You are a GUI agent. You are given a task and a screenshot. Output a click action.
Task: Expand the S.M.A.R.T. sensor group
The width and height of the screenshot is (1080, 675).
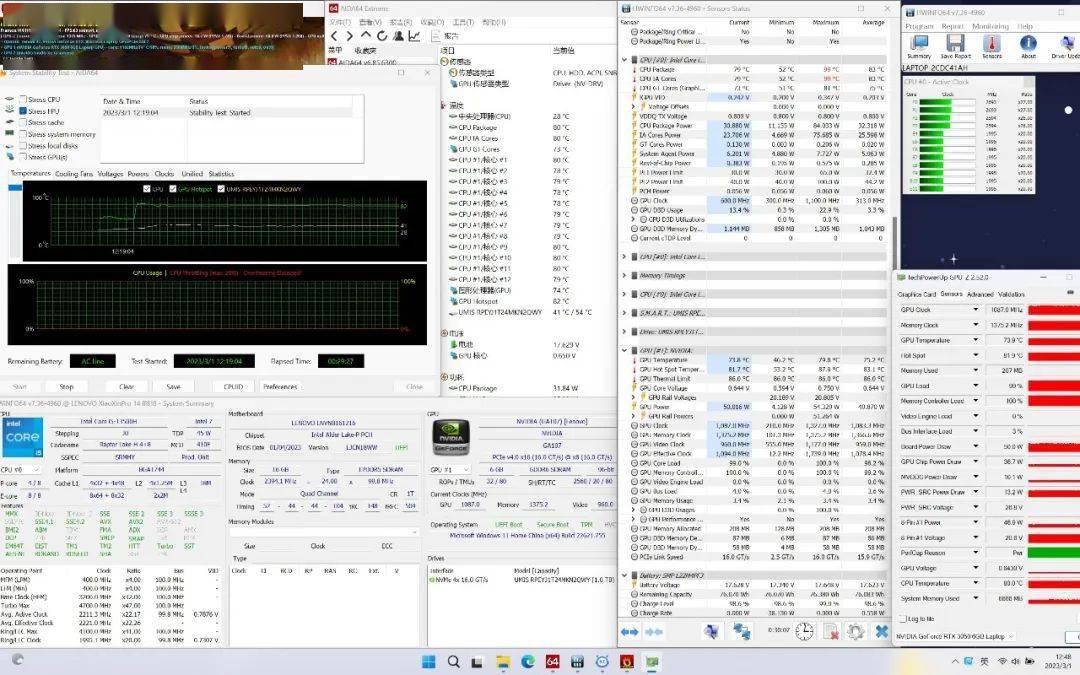[x=625, y=313]
